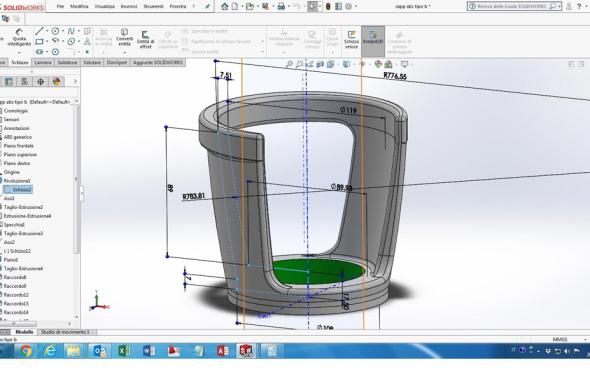Click the Print icon
Viewport: 590px width, 390px height.
[x=281, y=6]
